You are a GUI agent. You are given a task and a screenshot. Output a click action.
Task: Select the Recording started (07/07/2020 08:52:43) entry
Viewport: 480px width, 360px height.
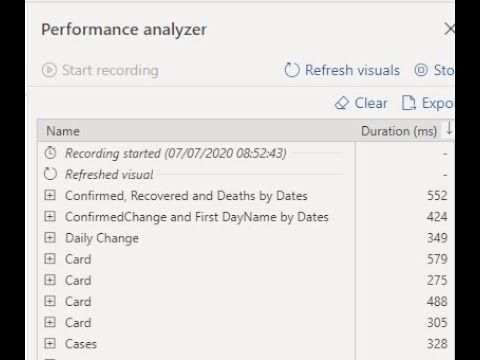click(x=176, y=153)
